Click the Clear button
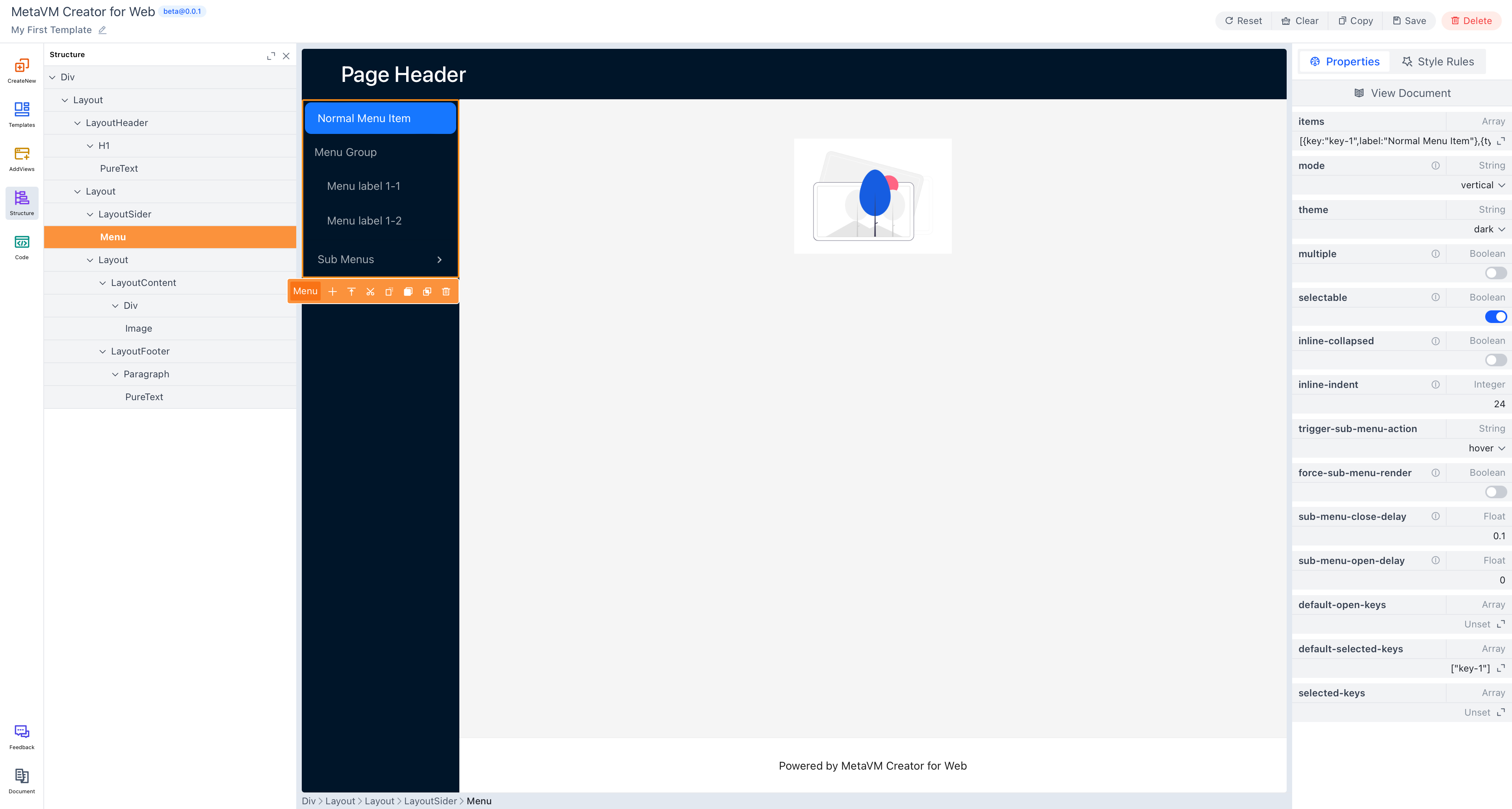This screenshot has height=809, width=1512. (1300, 20)
